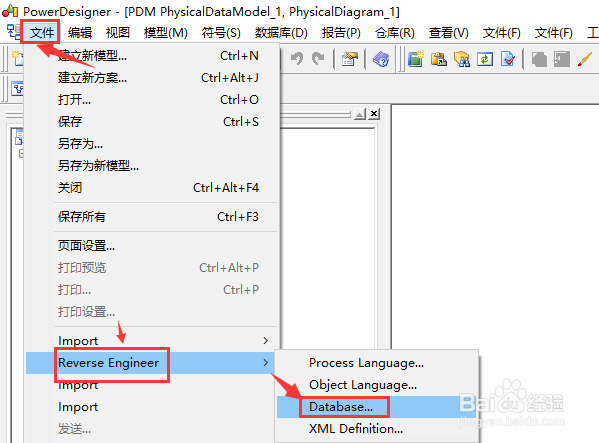Click the PowerDesigner document icon left of 文件
This screenshot has width=599, height=443.
click(x=13, y=32)
